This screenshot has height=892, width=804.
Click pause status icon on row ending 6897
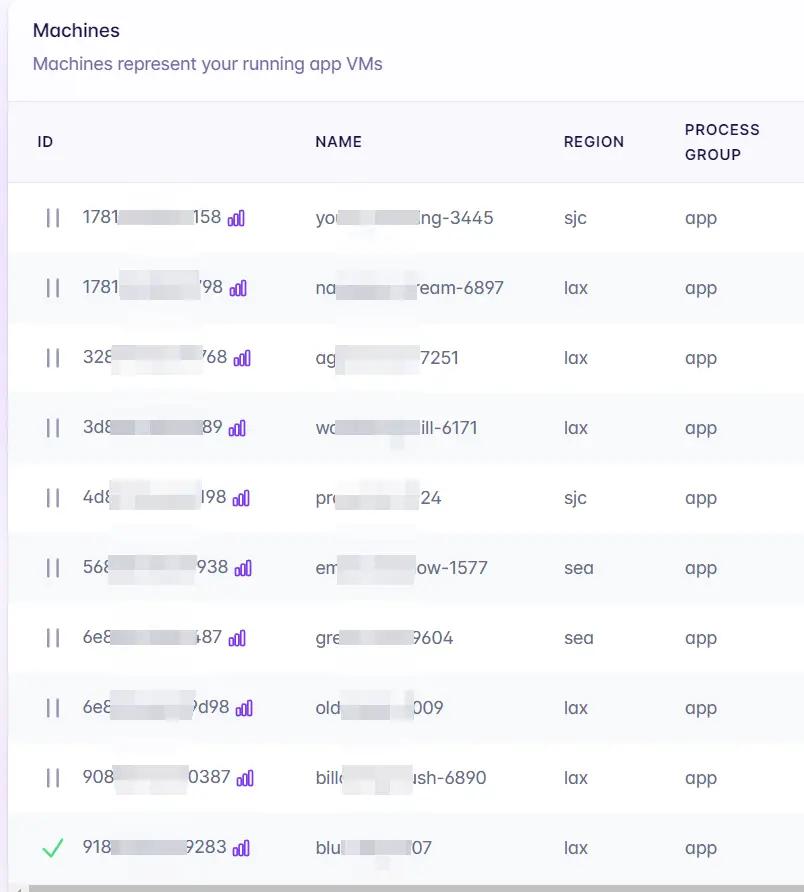pos(53,288)
